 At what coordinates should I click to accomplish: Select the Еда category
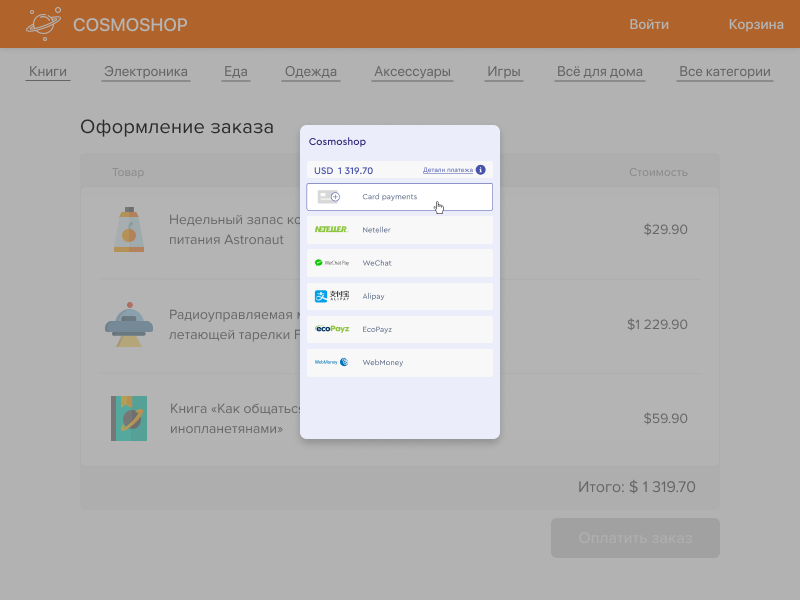tap(236, 71)
